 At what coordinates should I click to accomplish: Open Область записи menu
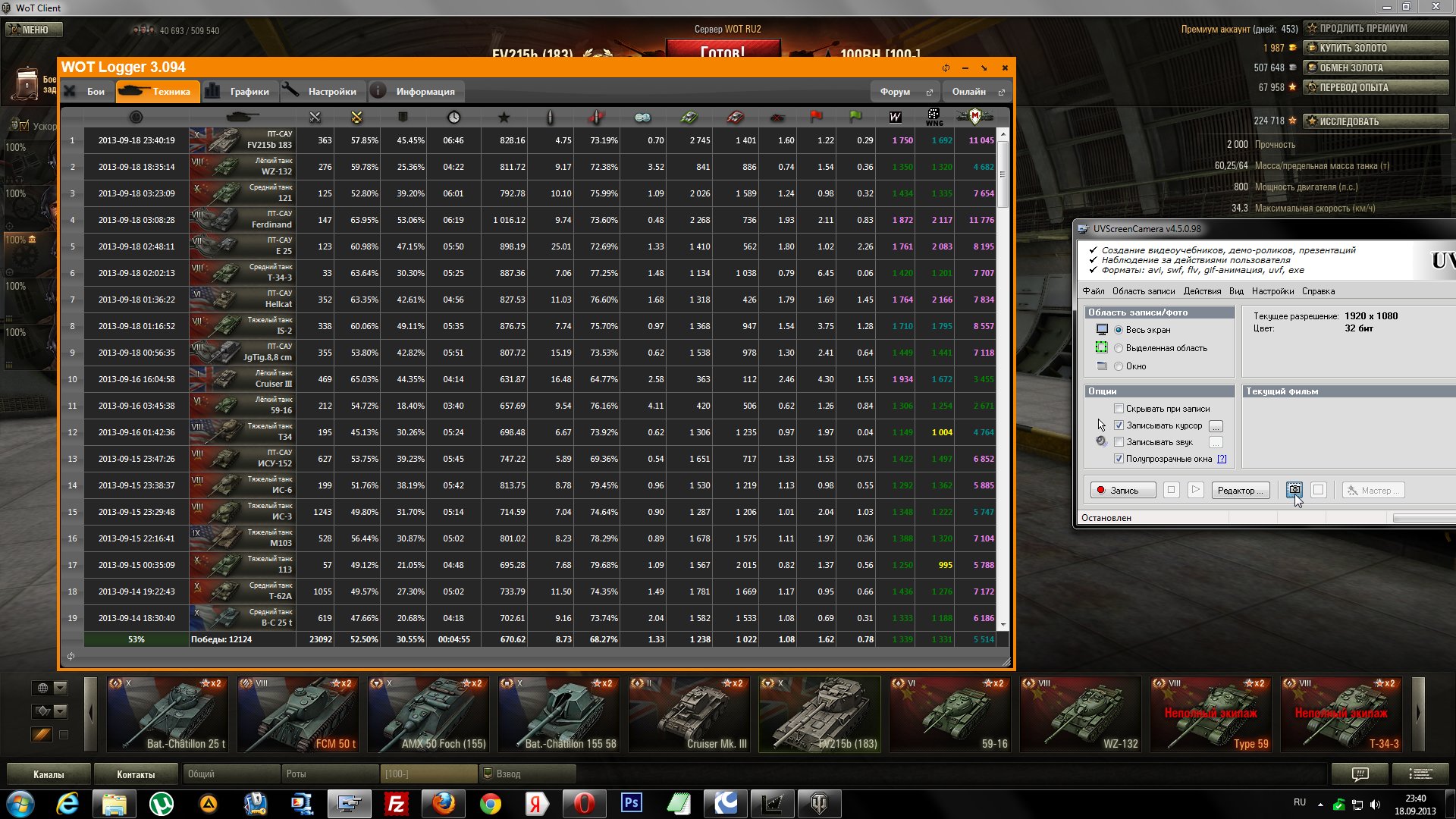1144,291
